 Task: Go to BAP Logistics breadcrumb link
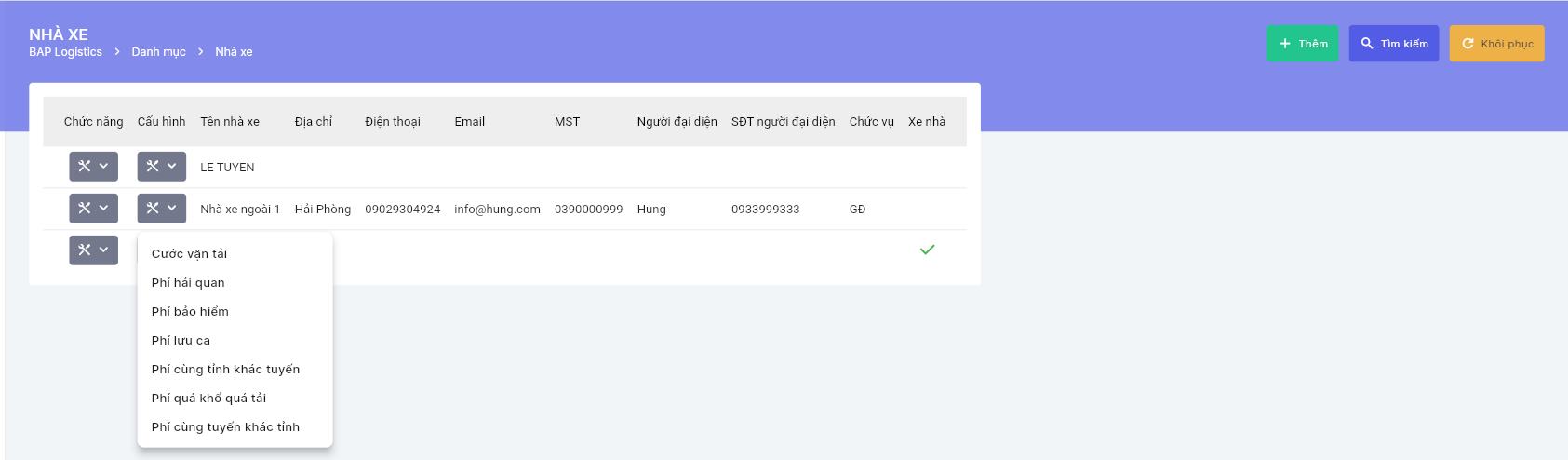coord(65,52)
